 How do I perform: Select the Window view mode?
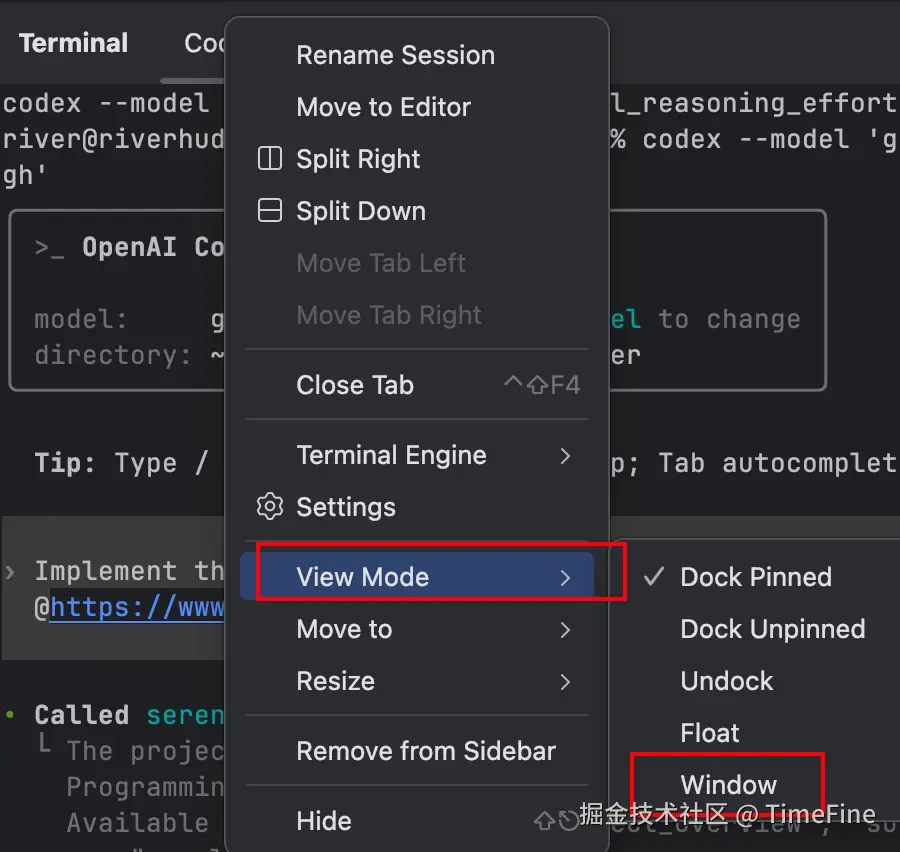coord(728,785)
